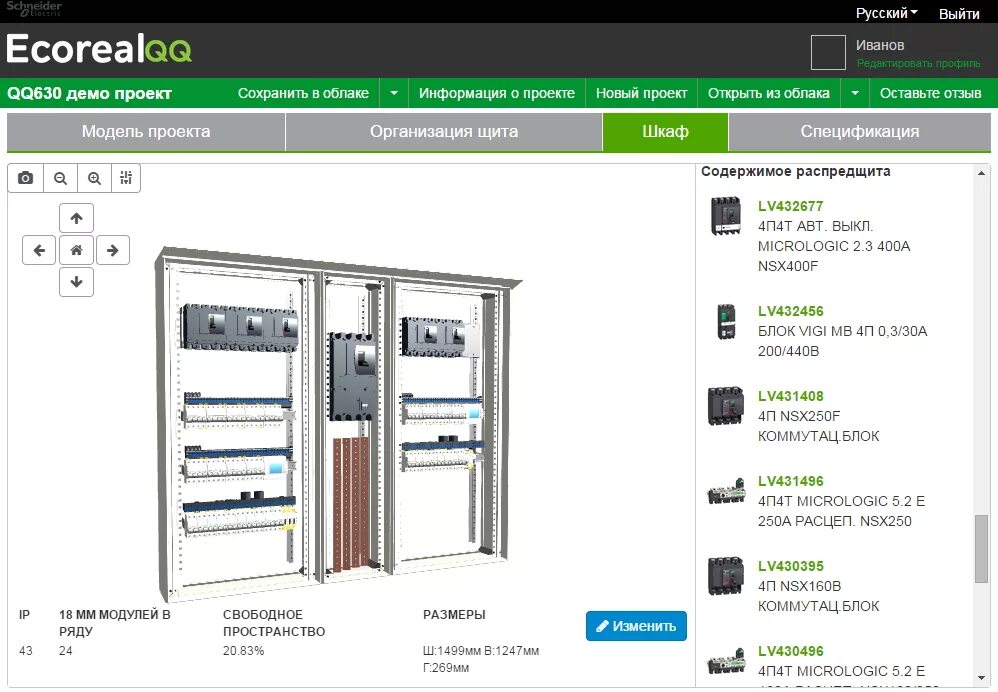The image size is (998, 692).
Task: Click the scrollbar up arrow
Action: click(x=981, y=173)
